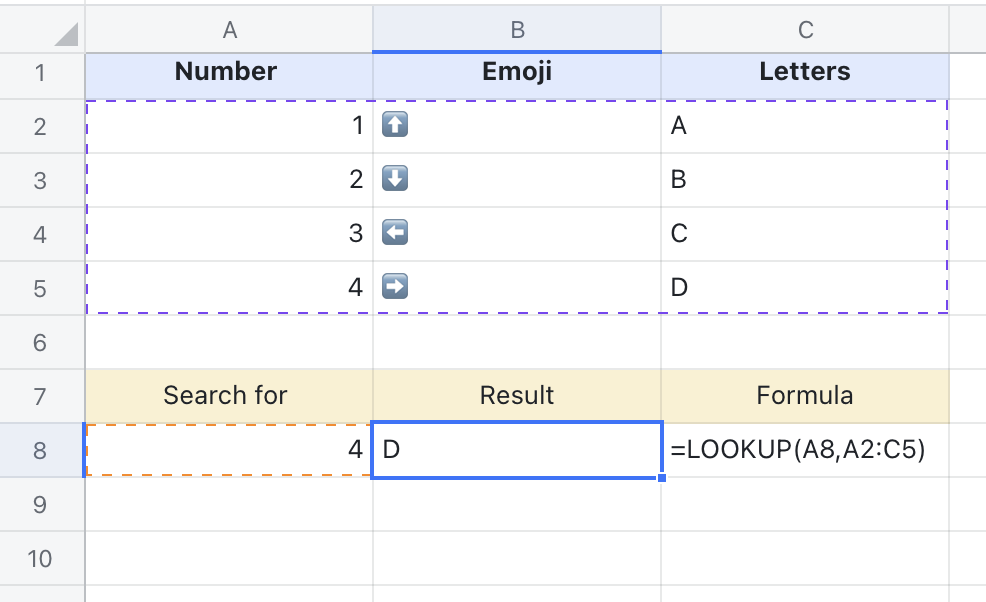
Task: Click the cell showing result D
Action: click(x=516, y=449)
